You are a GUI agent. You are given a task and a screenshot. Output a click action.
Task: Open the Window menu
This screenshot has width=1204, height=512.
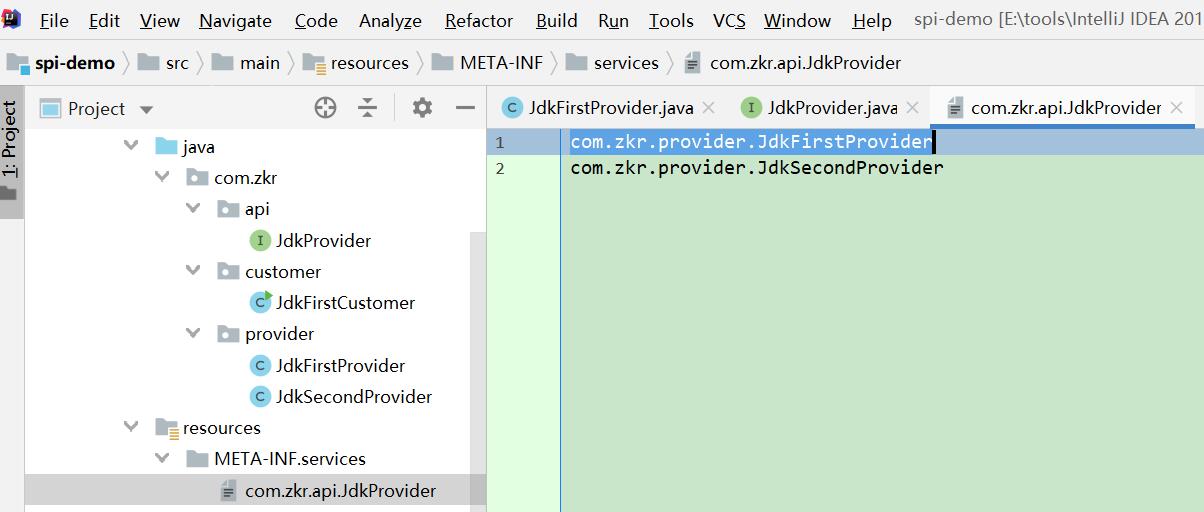click(797, 20)
